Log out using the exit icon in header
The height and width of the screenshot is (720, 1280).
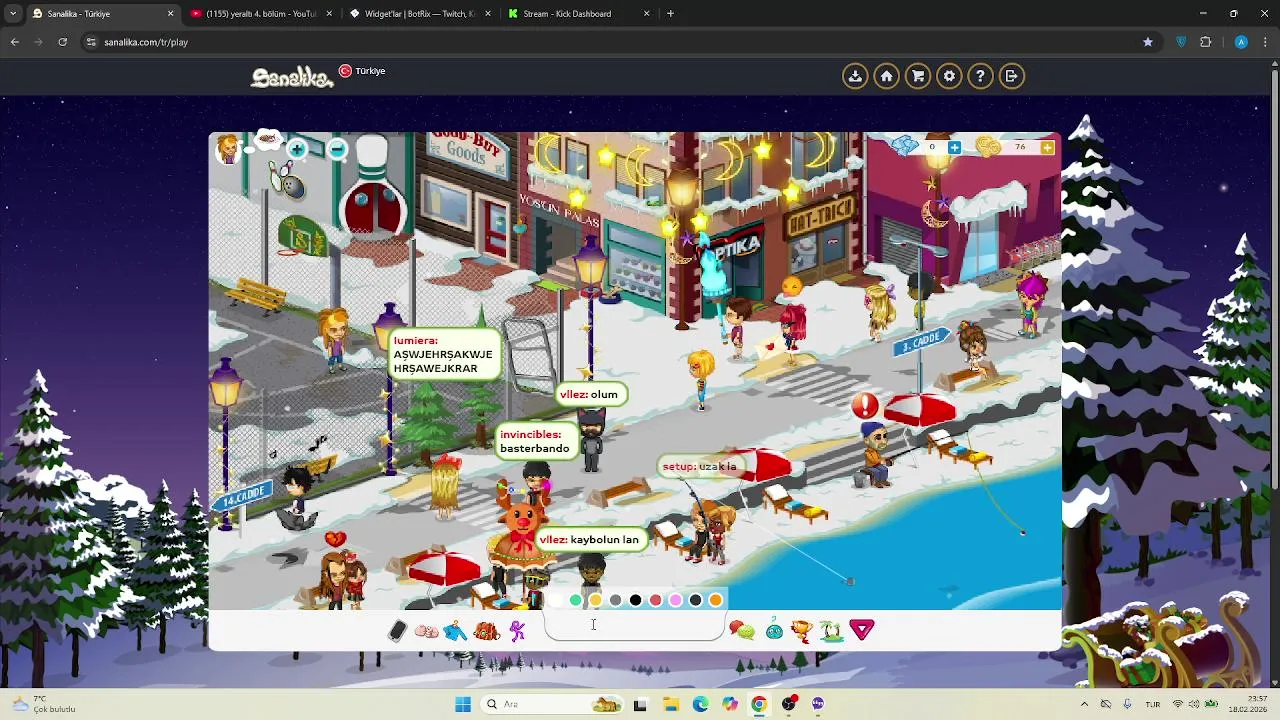1011,76
